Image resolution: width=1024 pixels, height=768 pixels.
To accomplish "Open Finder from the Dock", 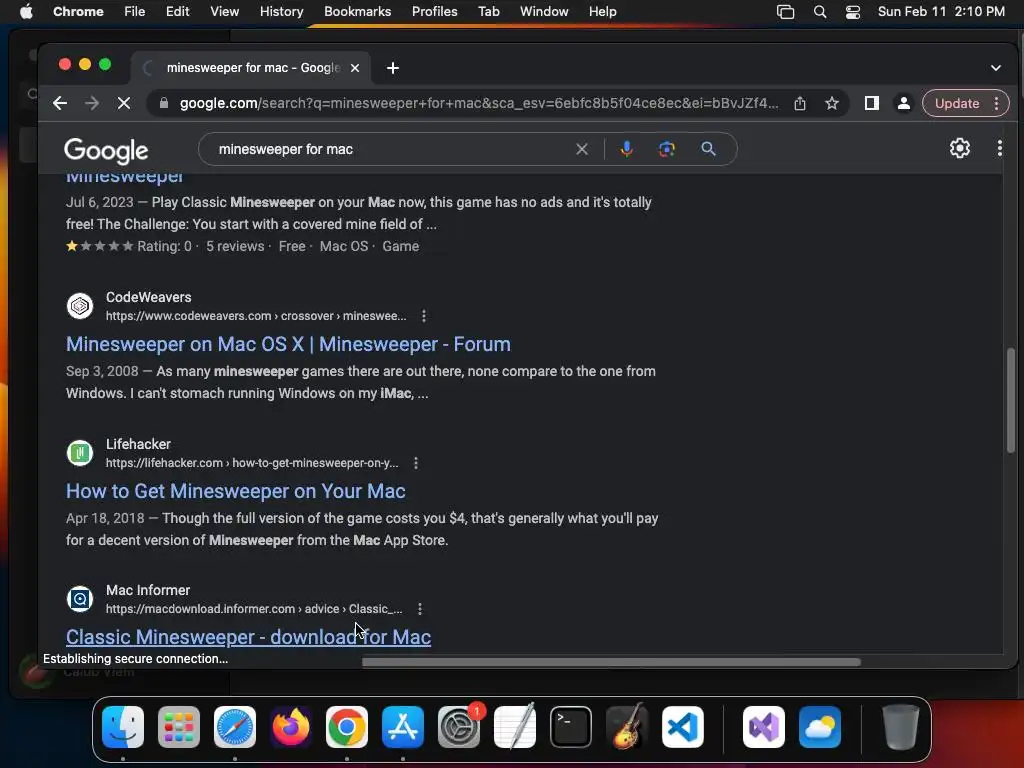I will tap(123, 727).
